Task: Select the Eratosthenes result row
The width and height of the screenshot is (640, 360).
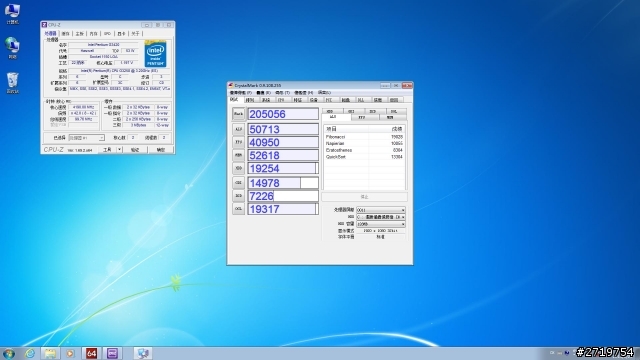Action: click(x=364, y=150)
